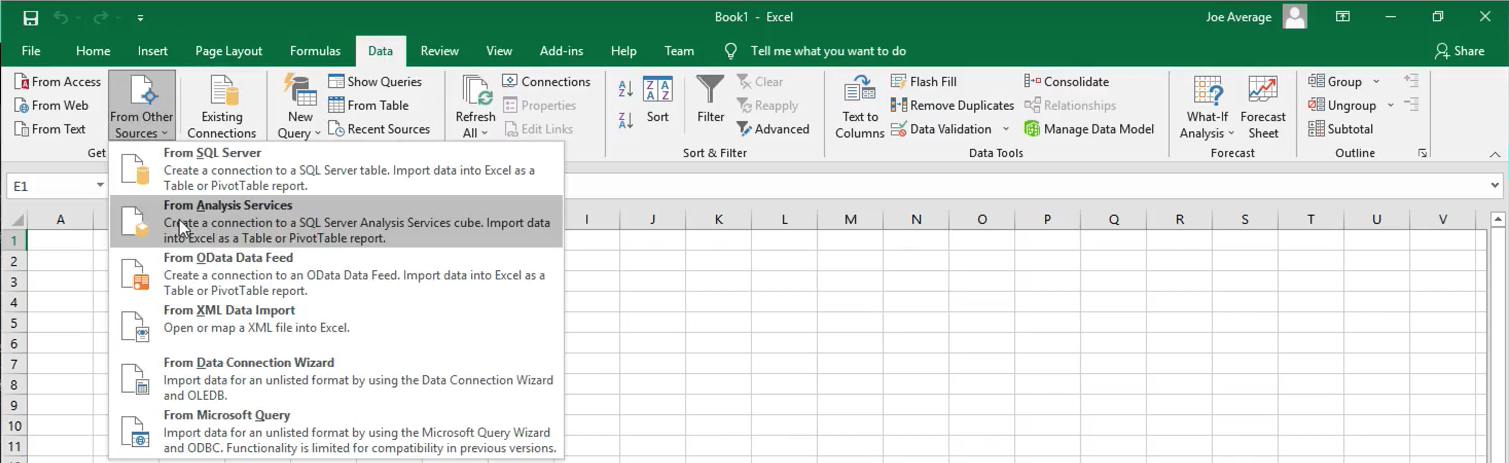Expand the Group dropdown arrow
The width and height of the screenshot is (1509, 463).
(1376, 82)
